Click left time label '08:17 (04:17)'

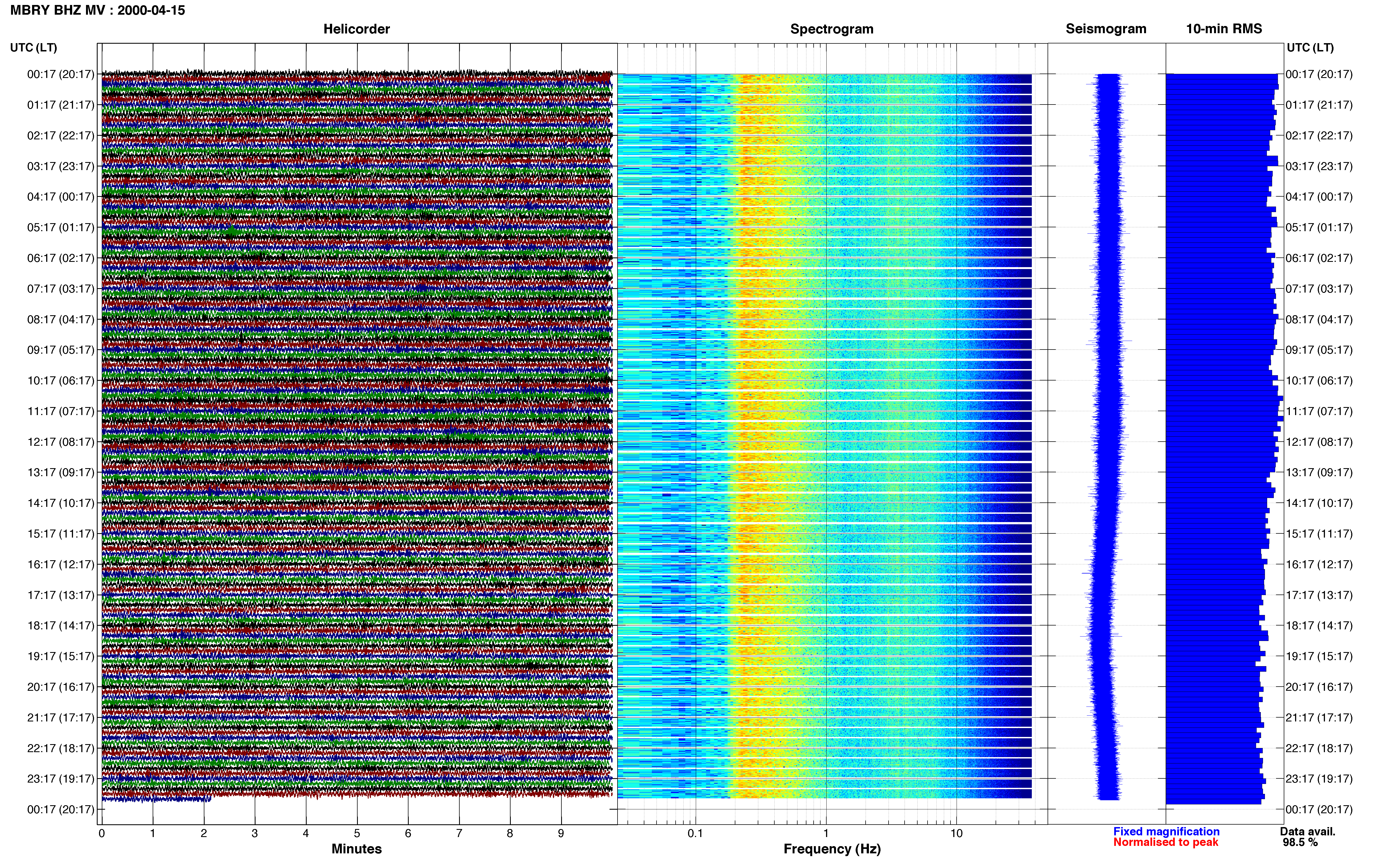point(61,319)
